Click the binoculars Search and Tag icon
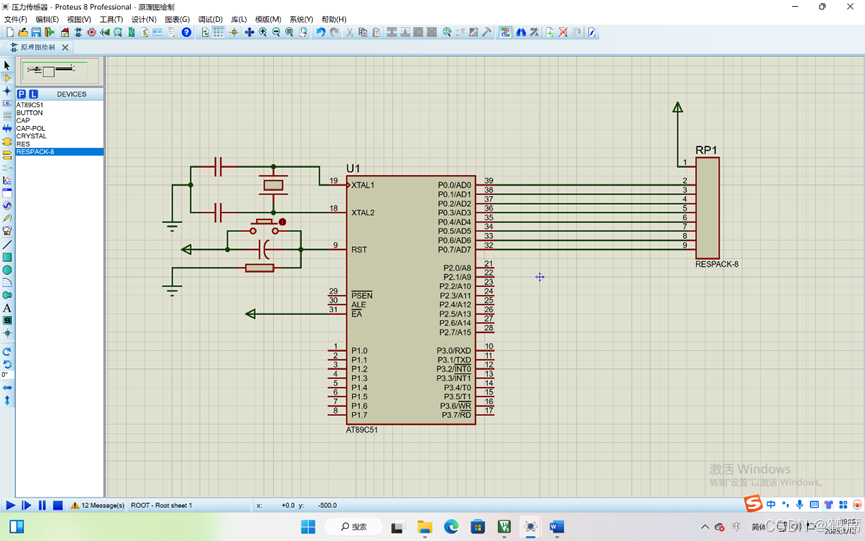Screen dimensions: 865x541 click(521, 33)
